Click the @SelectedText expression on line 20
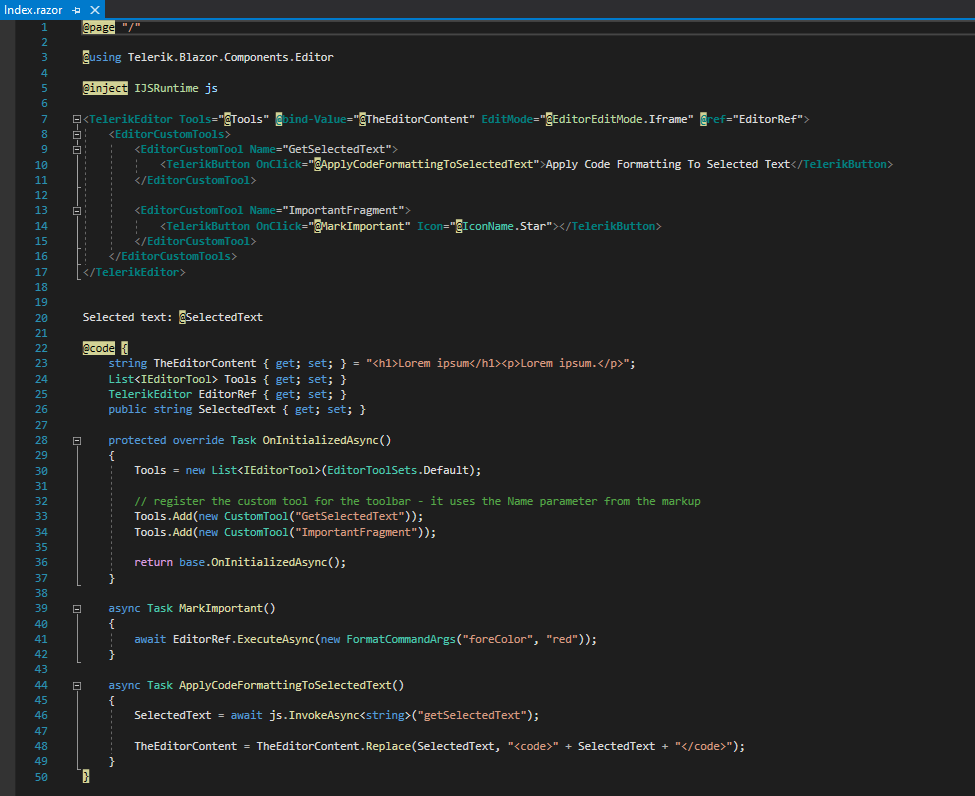 pos(221,317)
